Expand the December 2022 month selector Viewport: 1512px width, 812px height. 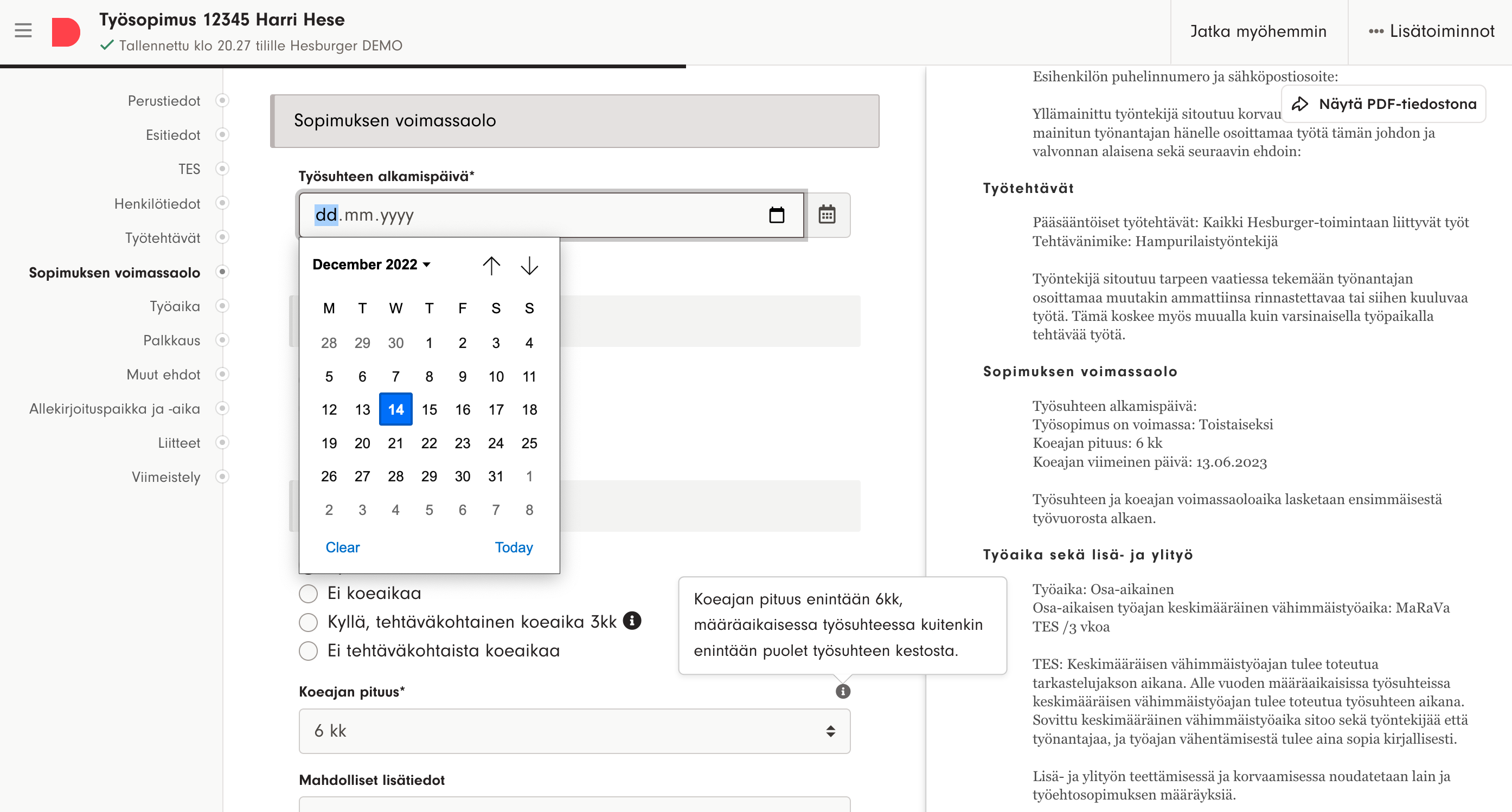pyautogui.click(x=371, y=265)
